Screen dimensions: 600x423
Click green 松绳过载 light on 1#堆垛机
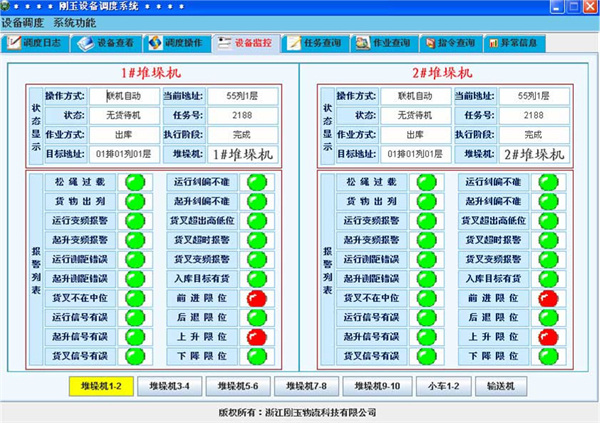tap(134, 182)
